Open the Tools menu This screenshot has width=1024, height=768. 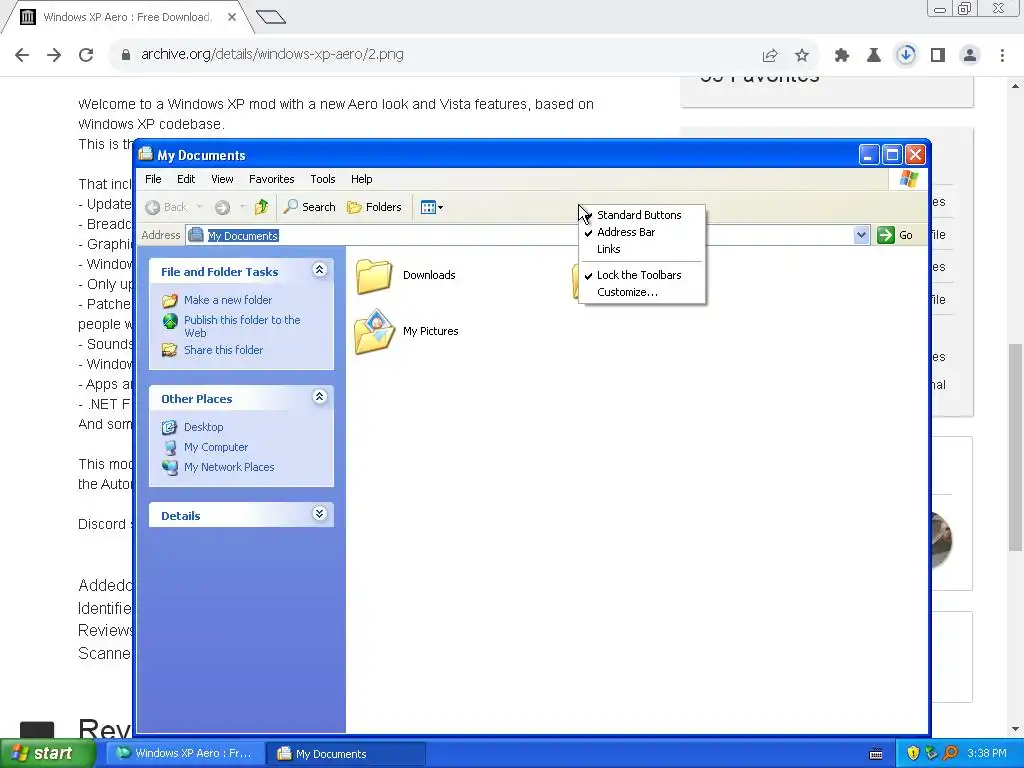[323, 179]
